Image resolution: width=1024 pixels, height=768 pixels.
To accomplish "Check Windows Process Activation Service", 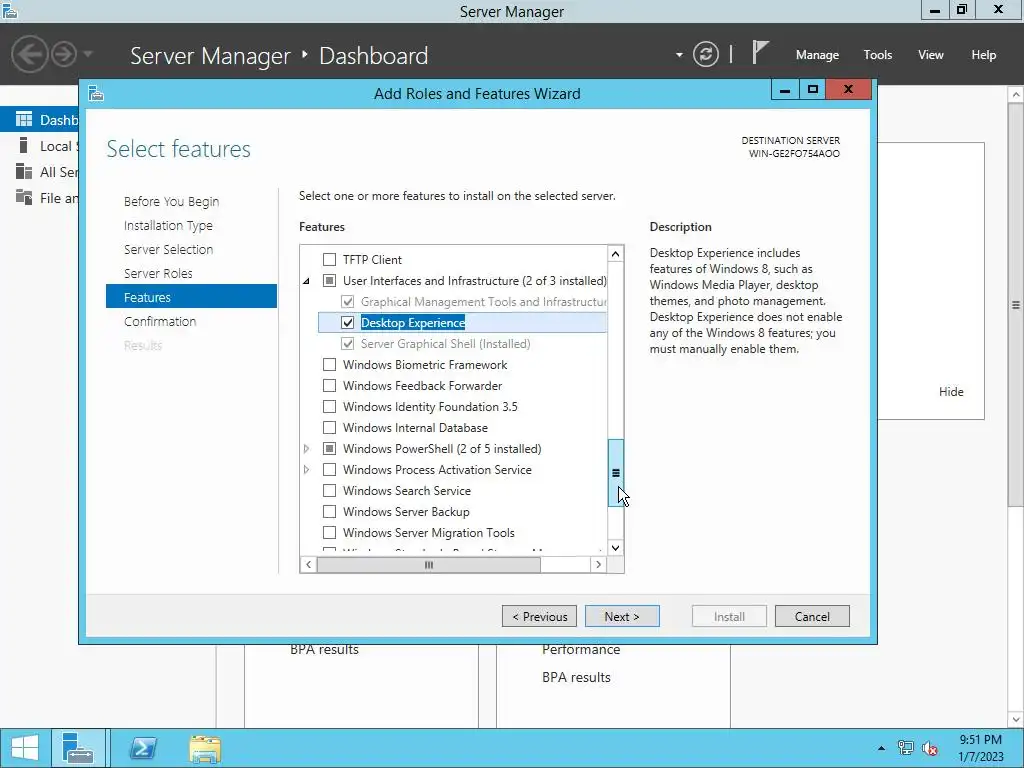I will tap(330, 470).
